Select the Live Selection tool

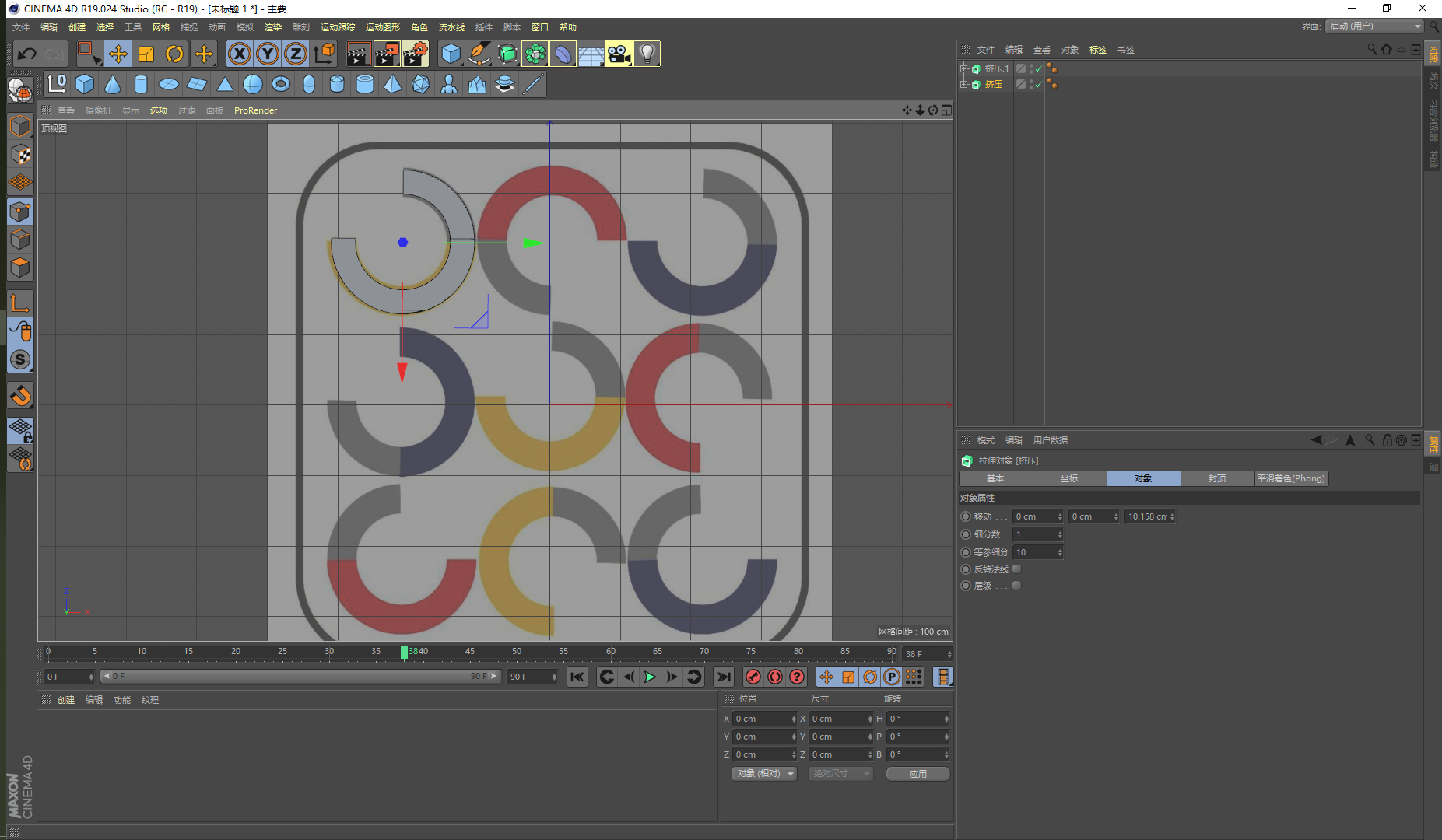pos(89,54)
